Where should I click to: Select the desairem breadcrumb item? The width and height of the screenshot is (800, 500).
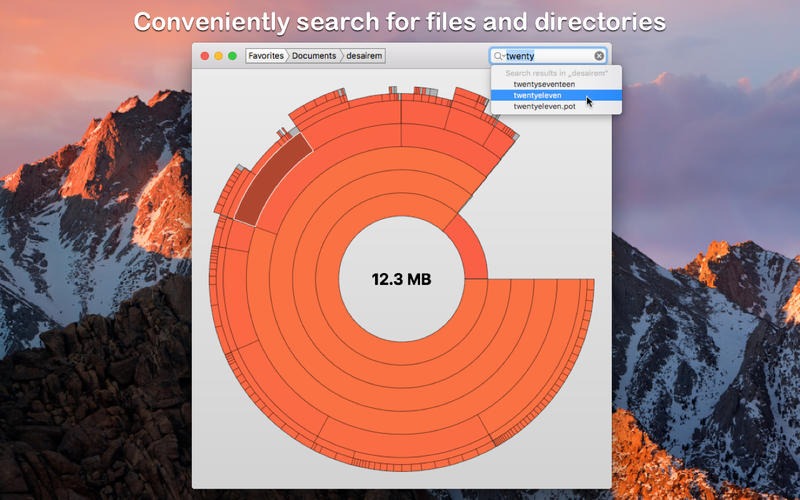[x=364, y=56]
